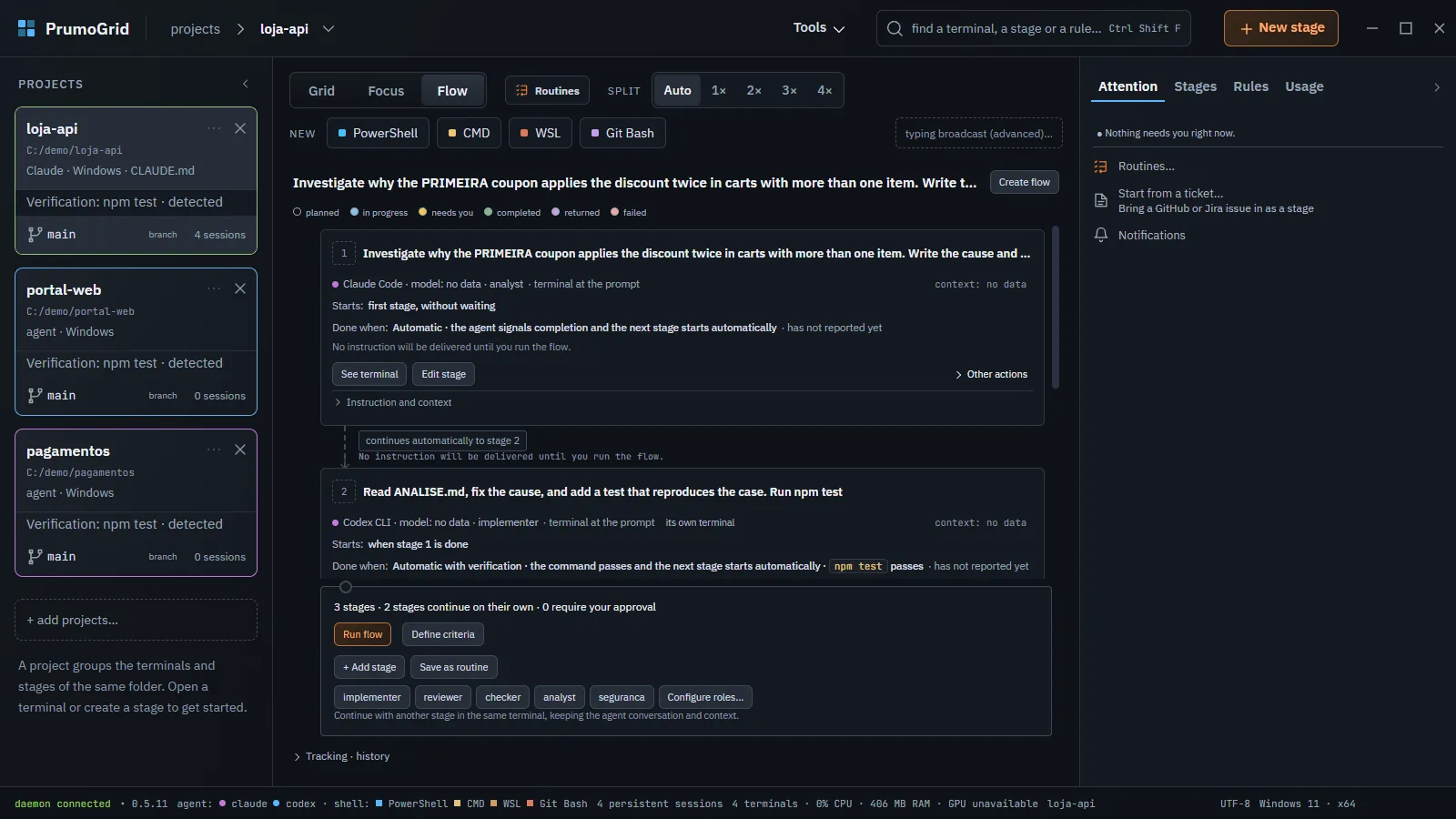Open pagamentos card more options dots

click(x=214, y=450)
